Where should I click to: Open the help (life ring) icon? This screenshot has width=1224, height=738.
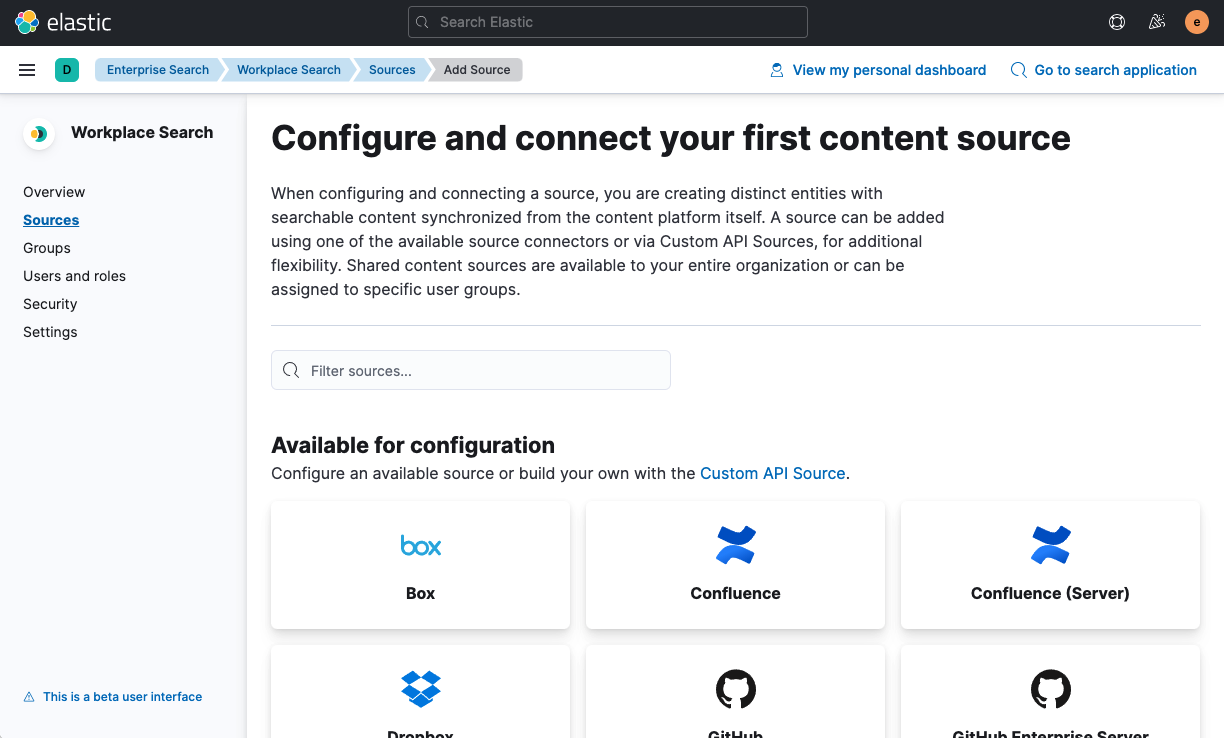coord(1117,21)
